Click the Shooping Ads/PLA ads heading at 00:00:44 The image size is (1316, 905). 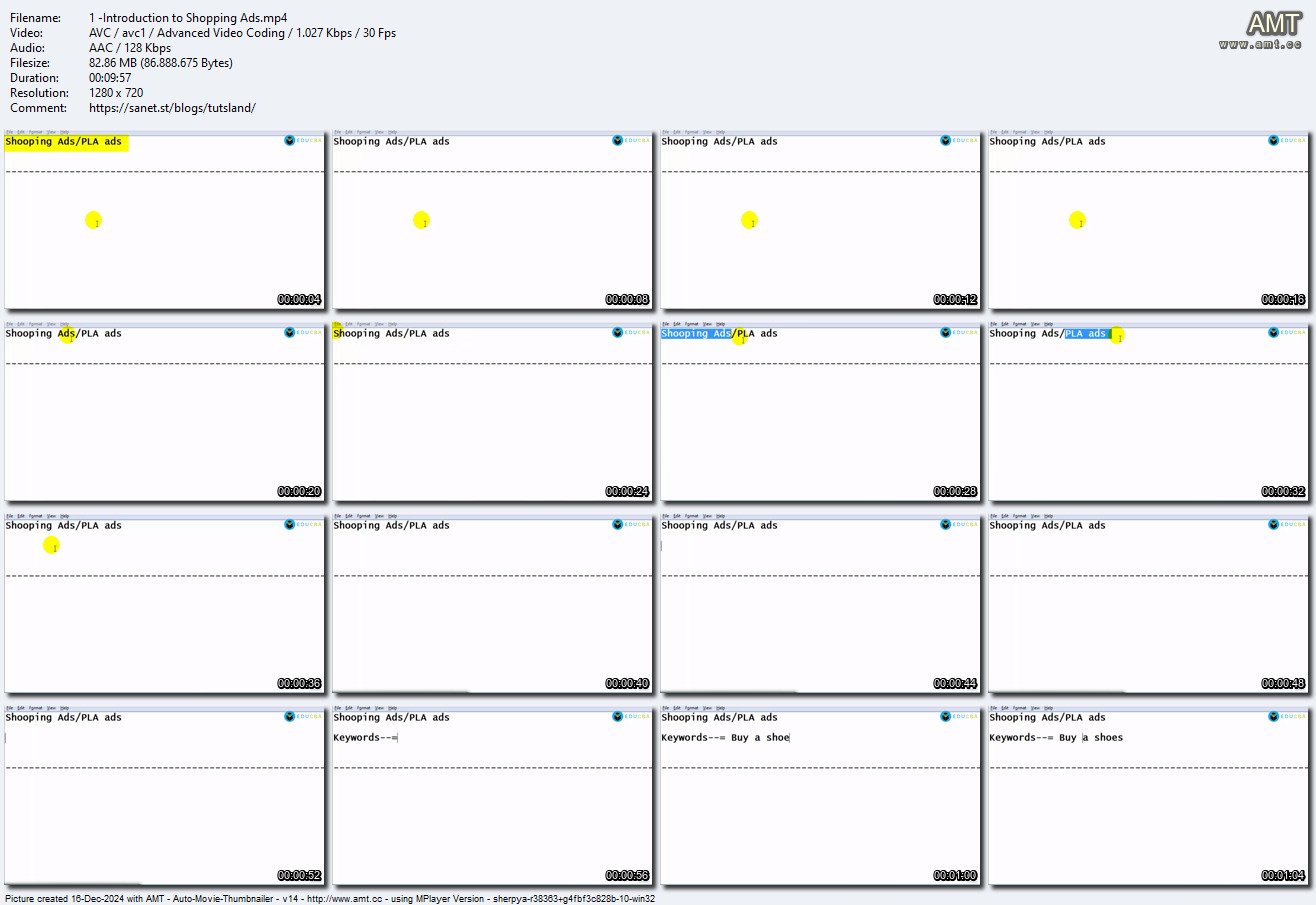(x=719, y=526)
